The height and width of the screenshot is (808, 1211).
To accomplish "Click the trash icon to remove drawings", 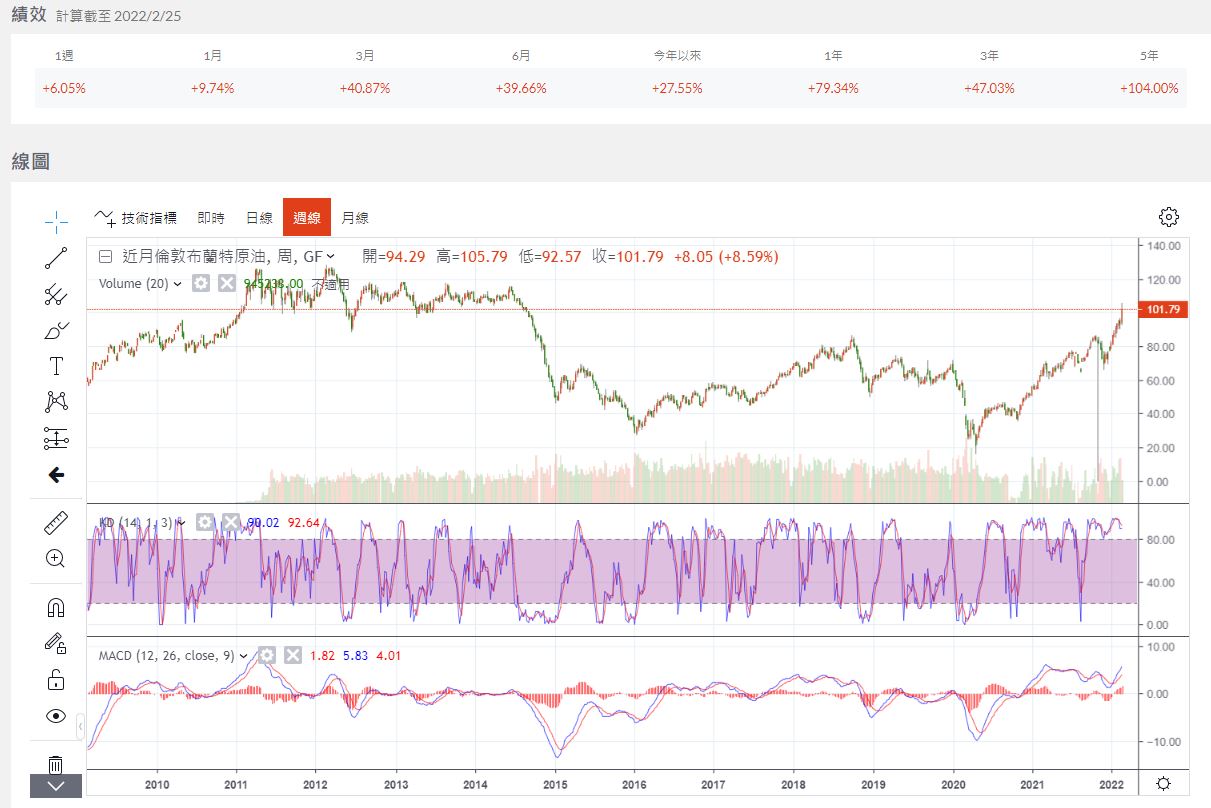I will point(56,765).
